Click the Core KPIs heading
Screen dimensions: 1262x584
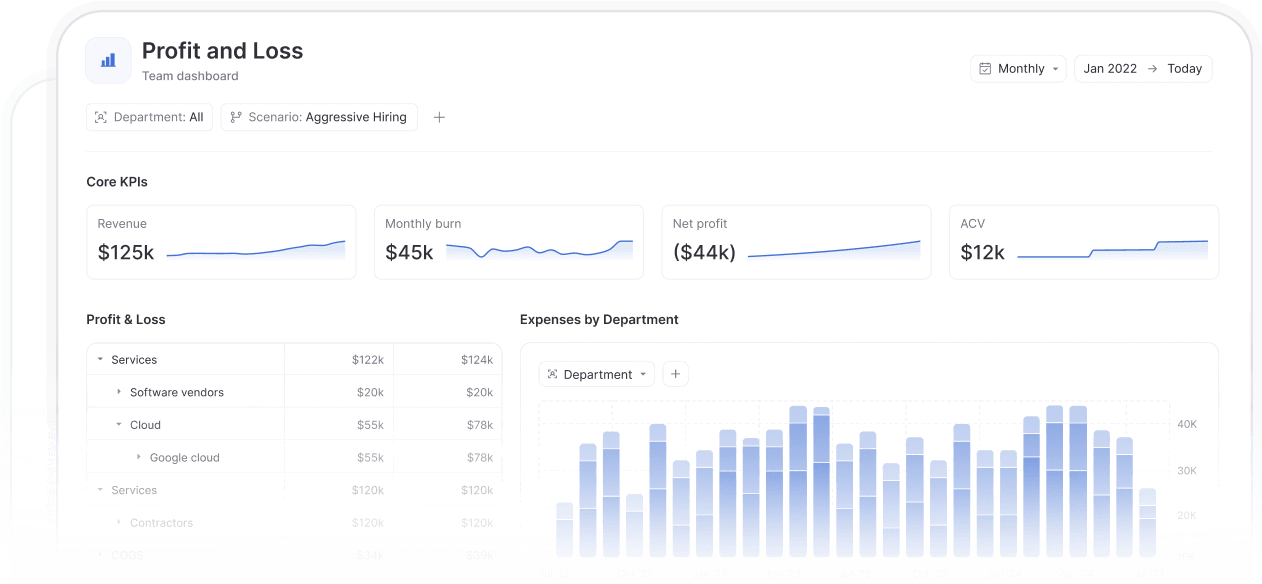[x=117, y=182]
